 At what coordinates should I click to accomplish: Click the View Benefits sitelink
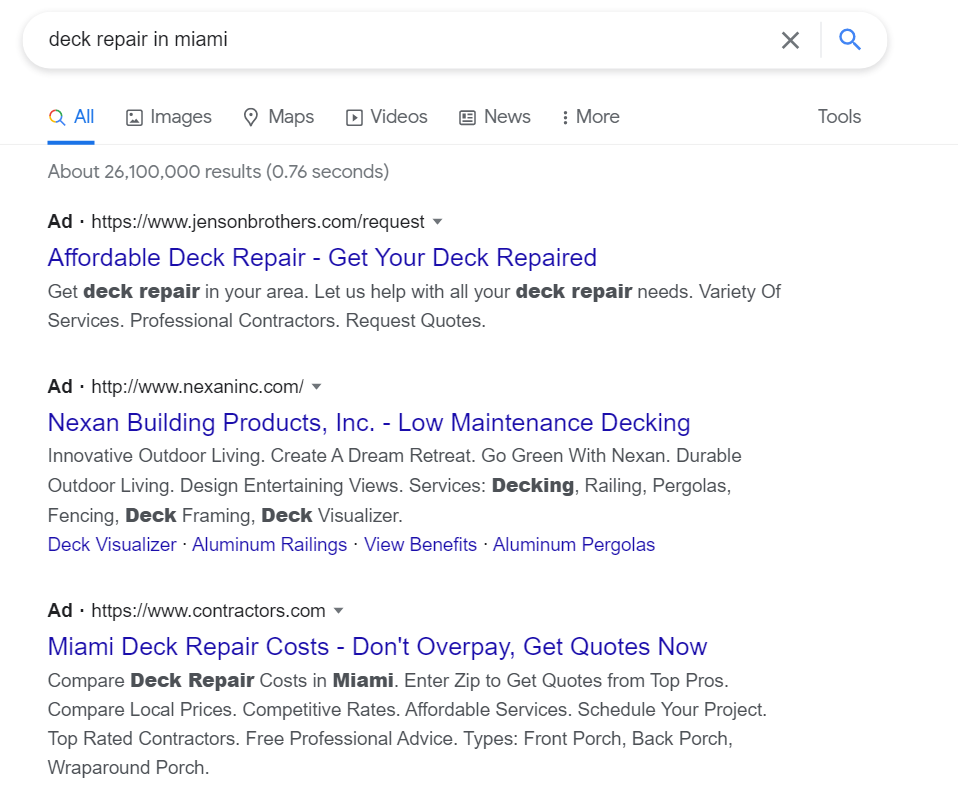(420, 544)
